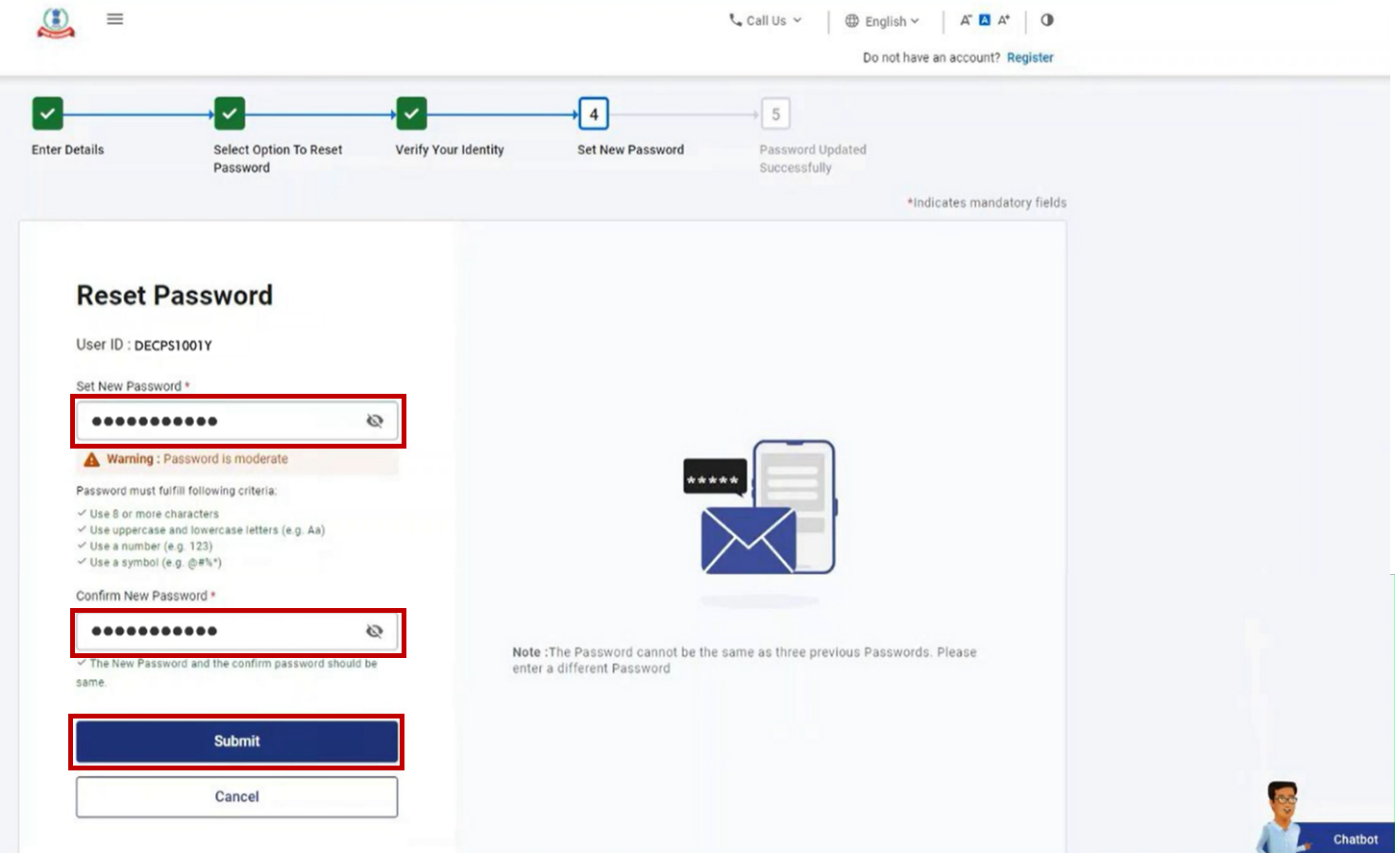Screen dimensions: 1395x853
Task: Reveal the Confirm New Password entry
Action: (375, 632)
